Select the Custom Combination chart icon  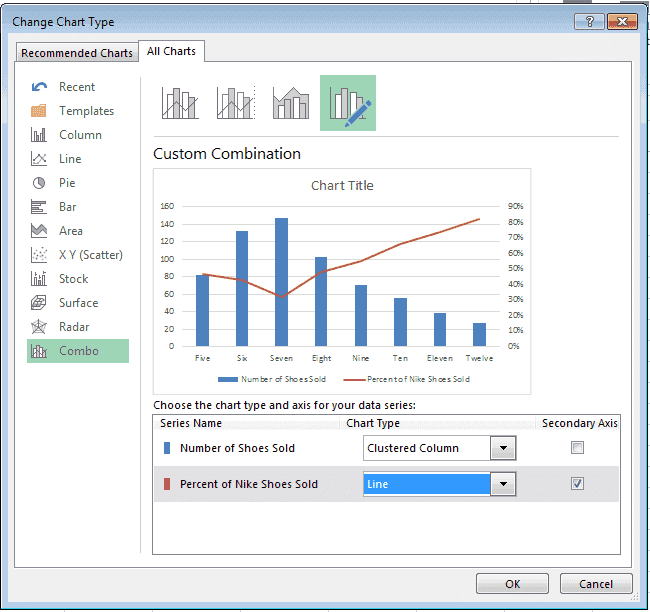point(348,103)
